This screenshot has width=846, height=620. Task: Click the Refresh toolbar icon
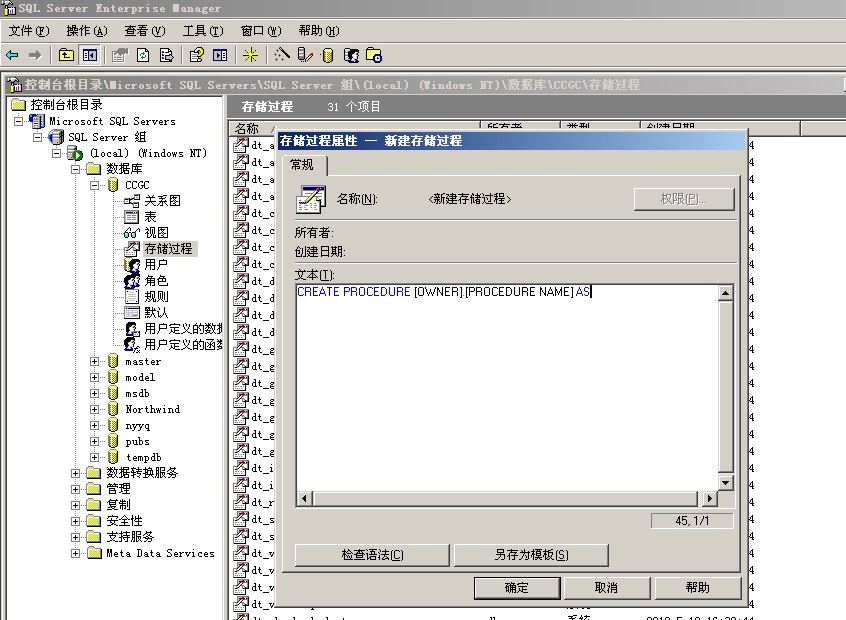[143, 55]
